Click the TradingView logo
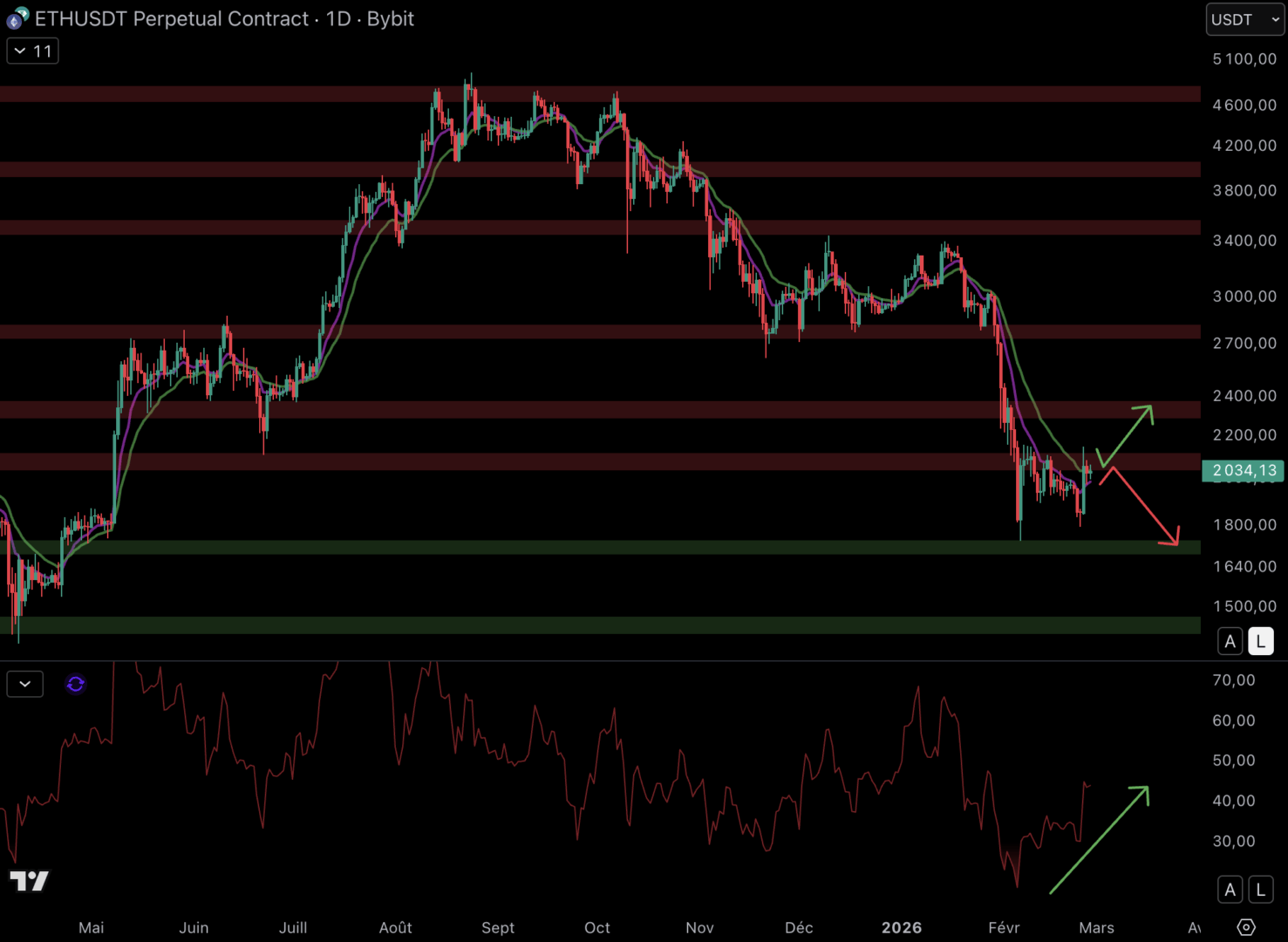 point(30,881)
